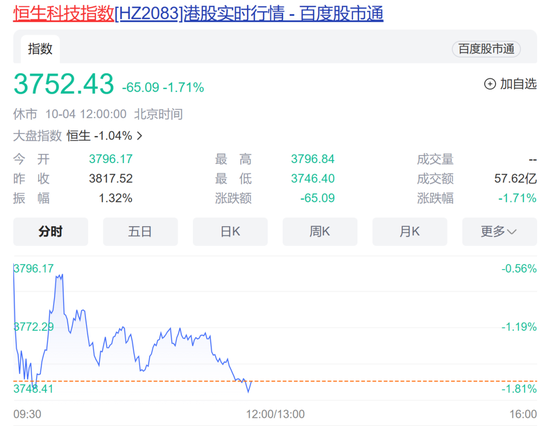
Task: Switch to the 分时 chart tab
Action: click(51, 232)
